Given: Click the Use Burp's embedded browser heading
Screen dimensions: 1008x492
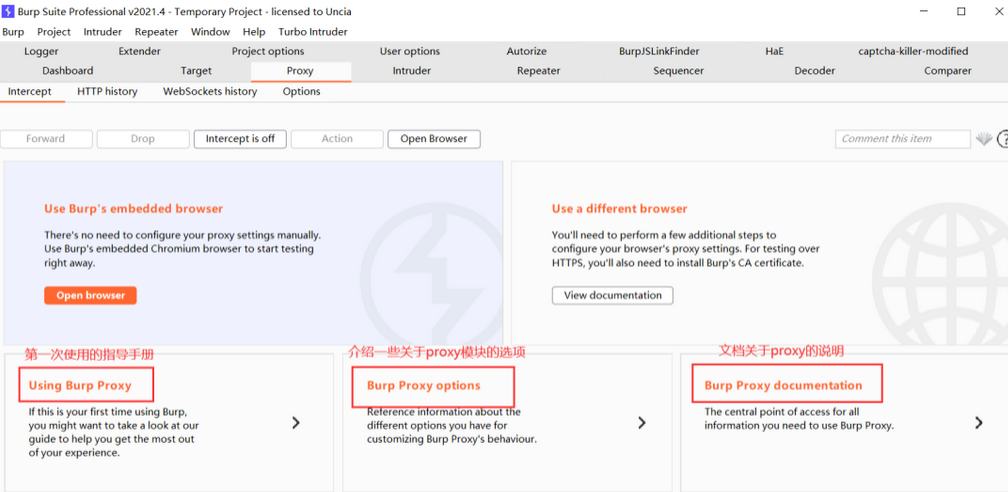Looking at the screenshot, I should click(134, 208).
